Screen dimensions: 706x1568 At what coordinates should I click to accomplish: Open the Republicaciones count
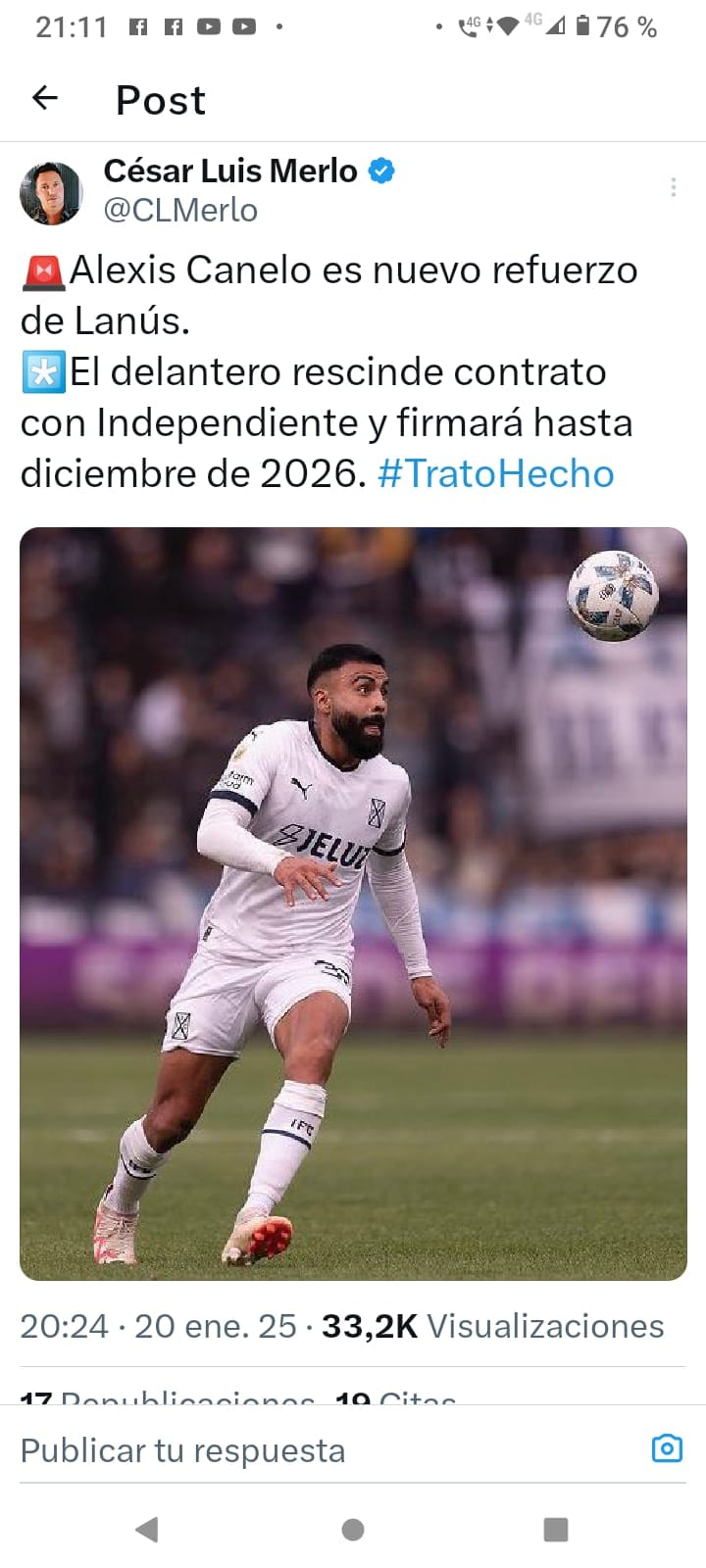pos(168,1396)
